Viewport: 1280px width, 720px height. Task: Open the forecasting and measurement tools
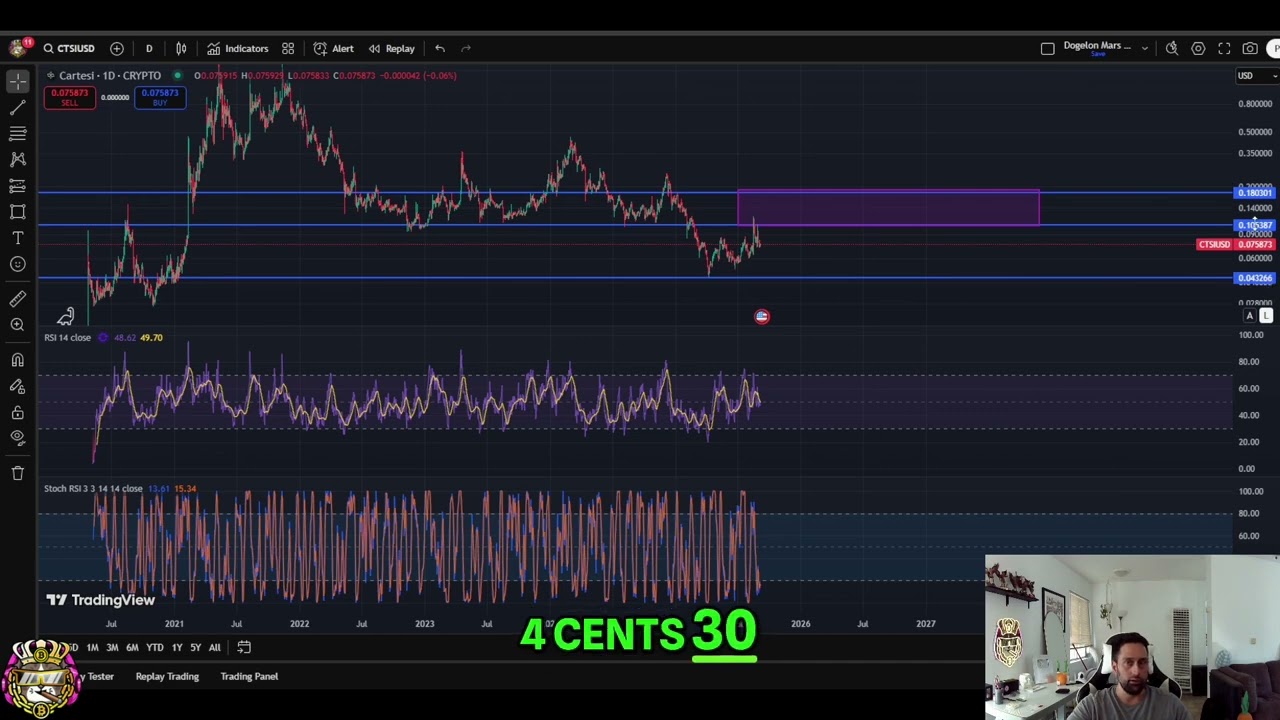tap(18, 186)
